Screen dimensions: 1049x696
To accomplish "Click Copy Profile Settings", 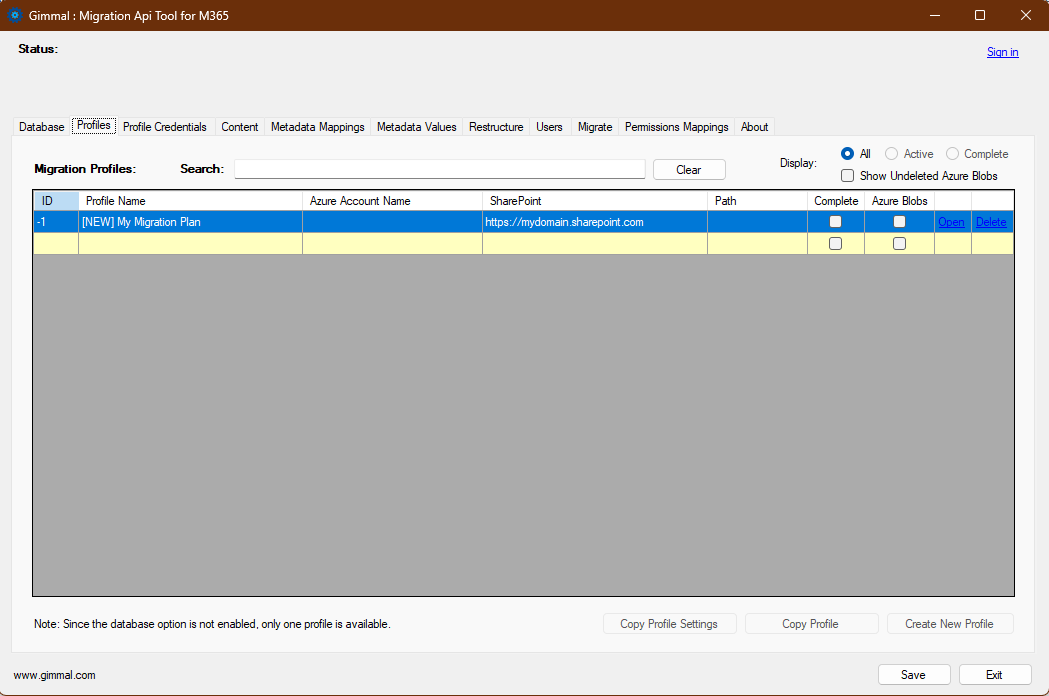I will [669, 623].
